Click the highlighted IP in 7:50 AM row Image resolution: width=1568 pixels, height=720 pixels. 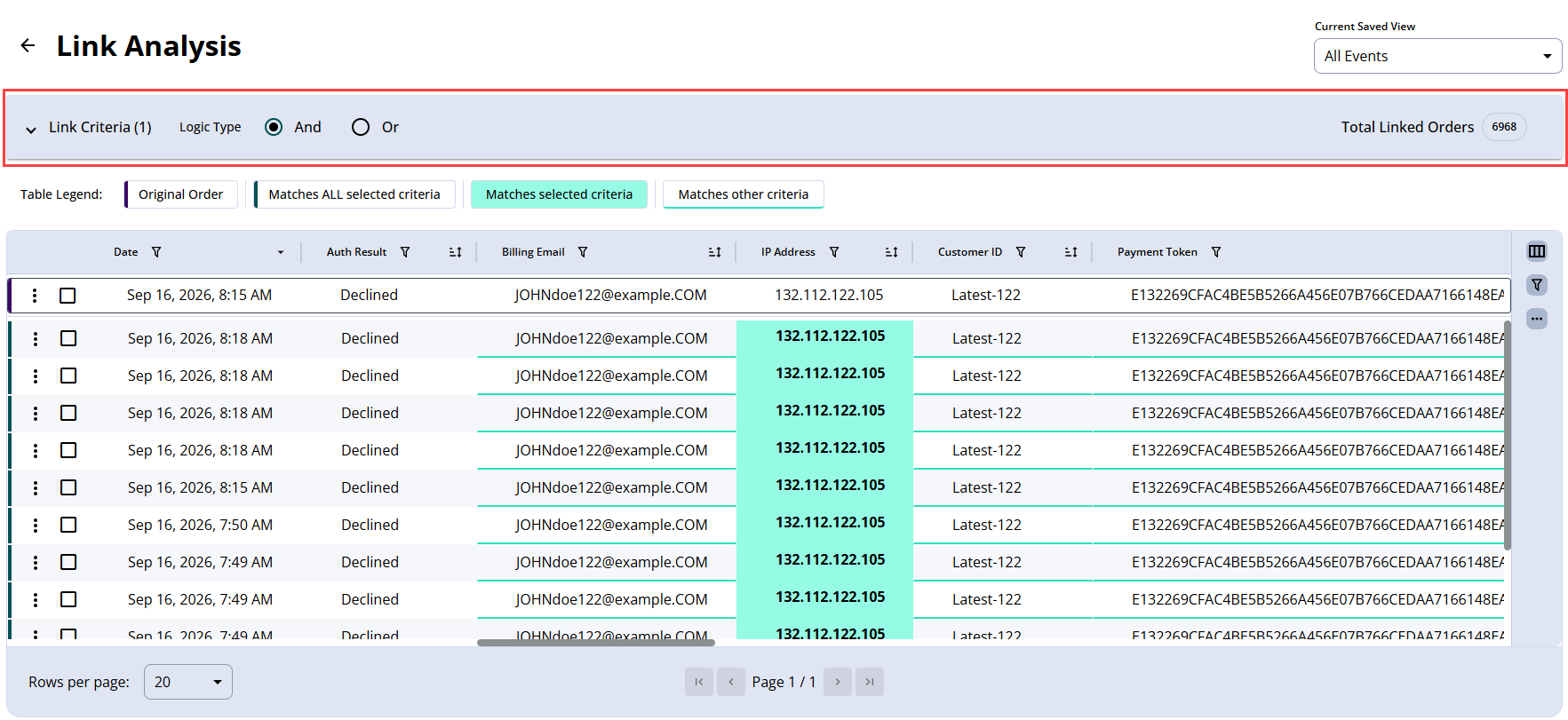point(830,522)
